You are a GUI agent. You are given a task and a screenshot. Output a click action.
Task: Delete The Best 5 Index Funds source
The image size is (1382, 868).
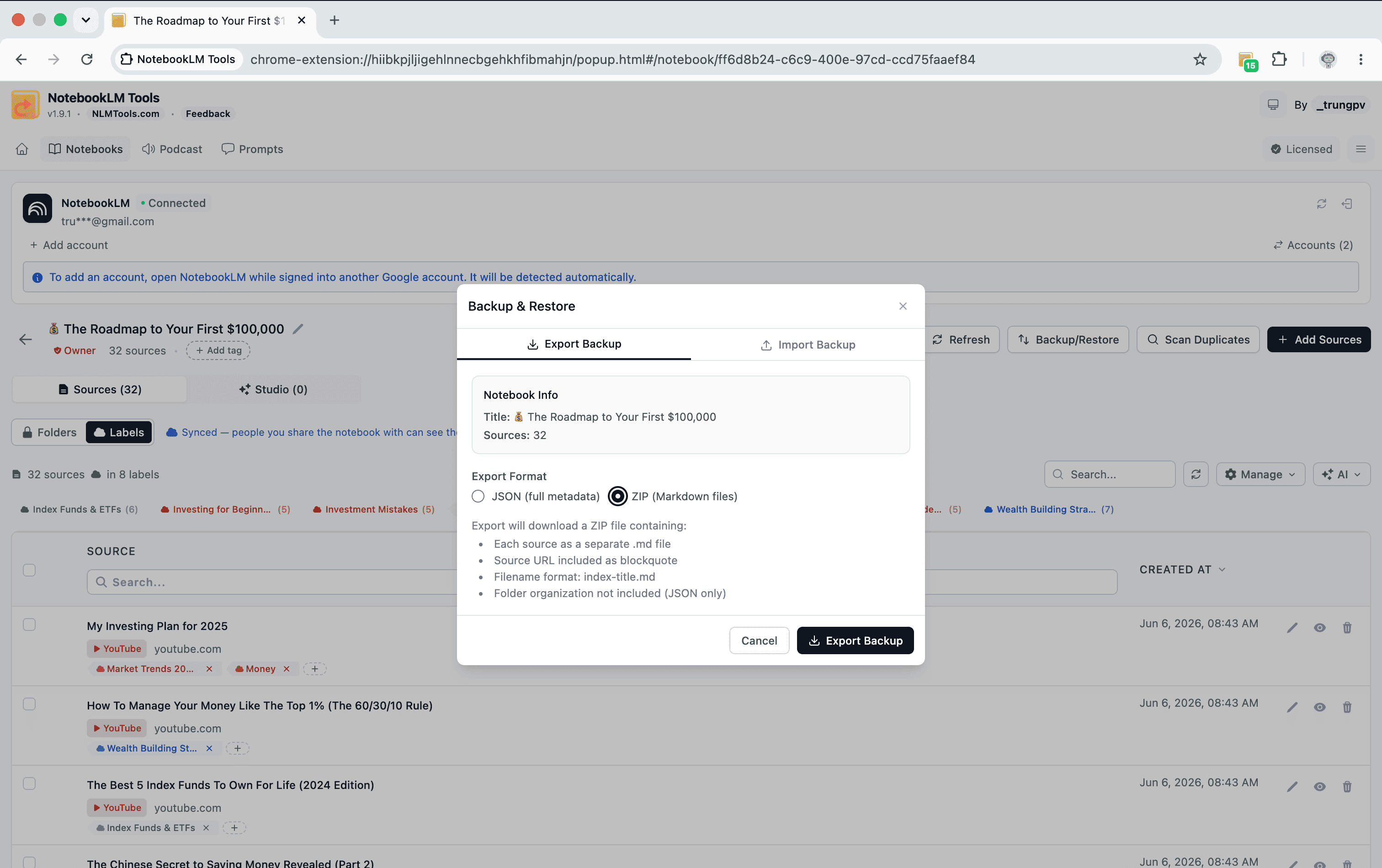tap(1347, 787)
